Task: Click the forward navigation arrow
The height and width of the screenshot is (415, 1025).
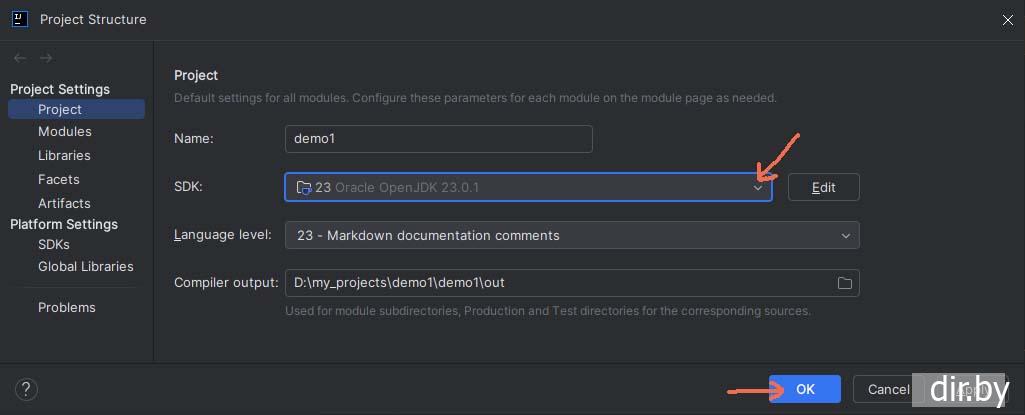Action: [x=46, y=58]
